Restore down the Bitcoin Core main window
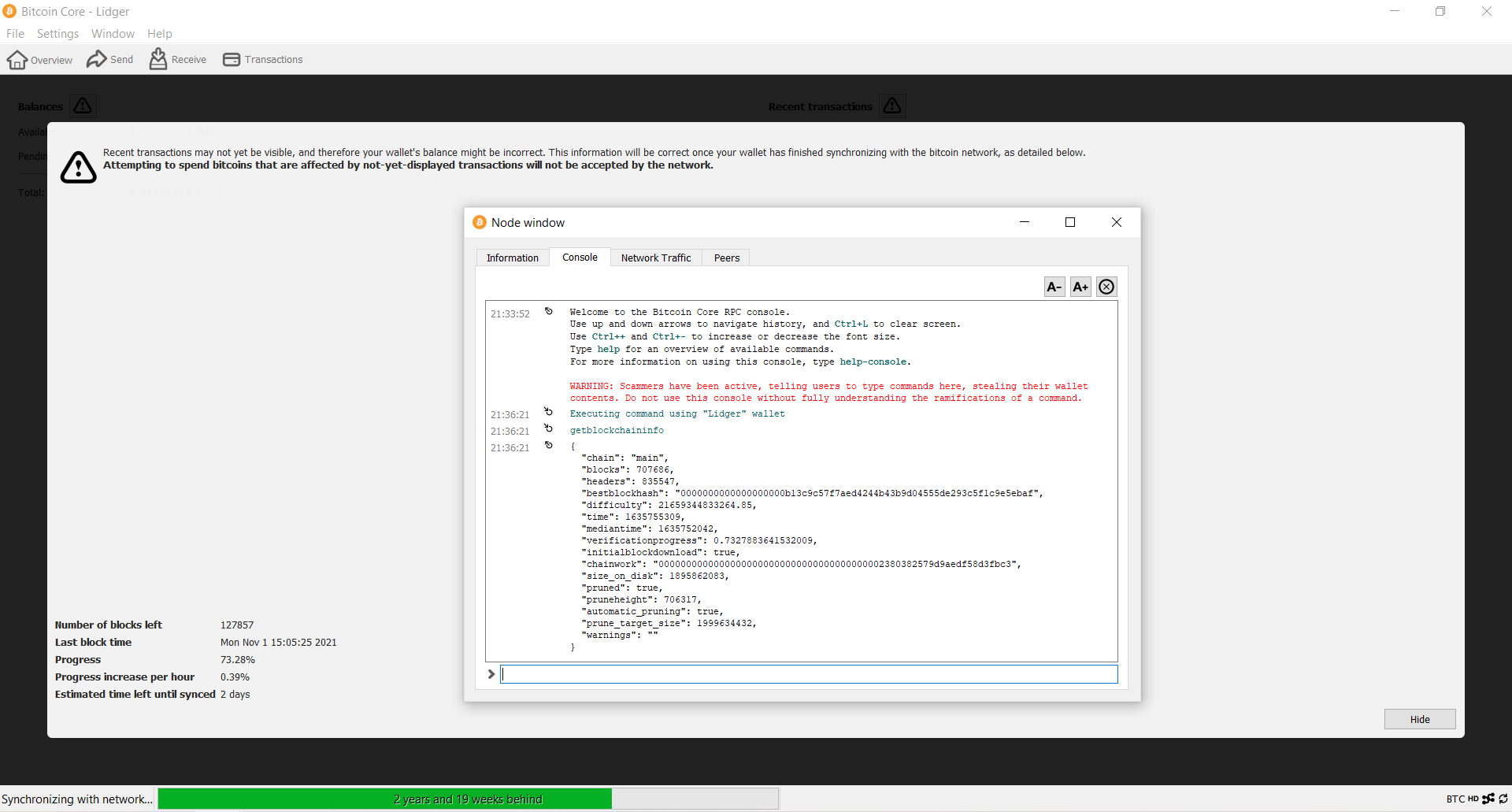 pyautogui.click(x=1440, y=11)
